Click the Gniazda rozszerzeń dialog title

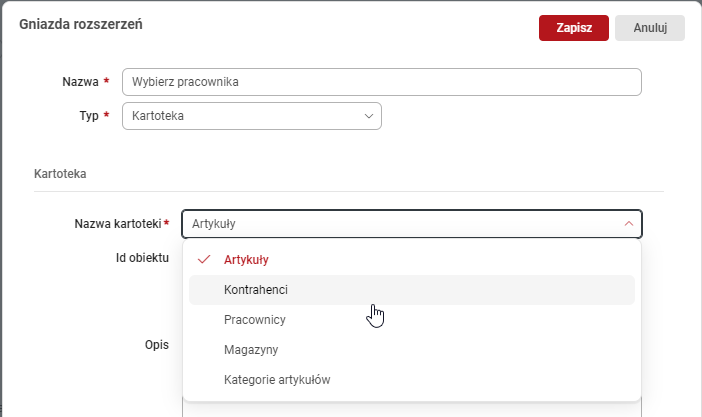[80, 25]
